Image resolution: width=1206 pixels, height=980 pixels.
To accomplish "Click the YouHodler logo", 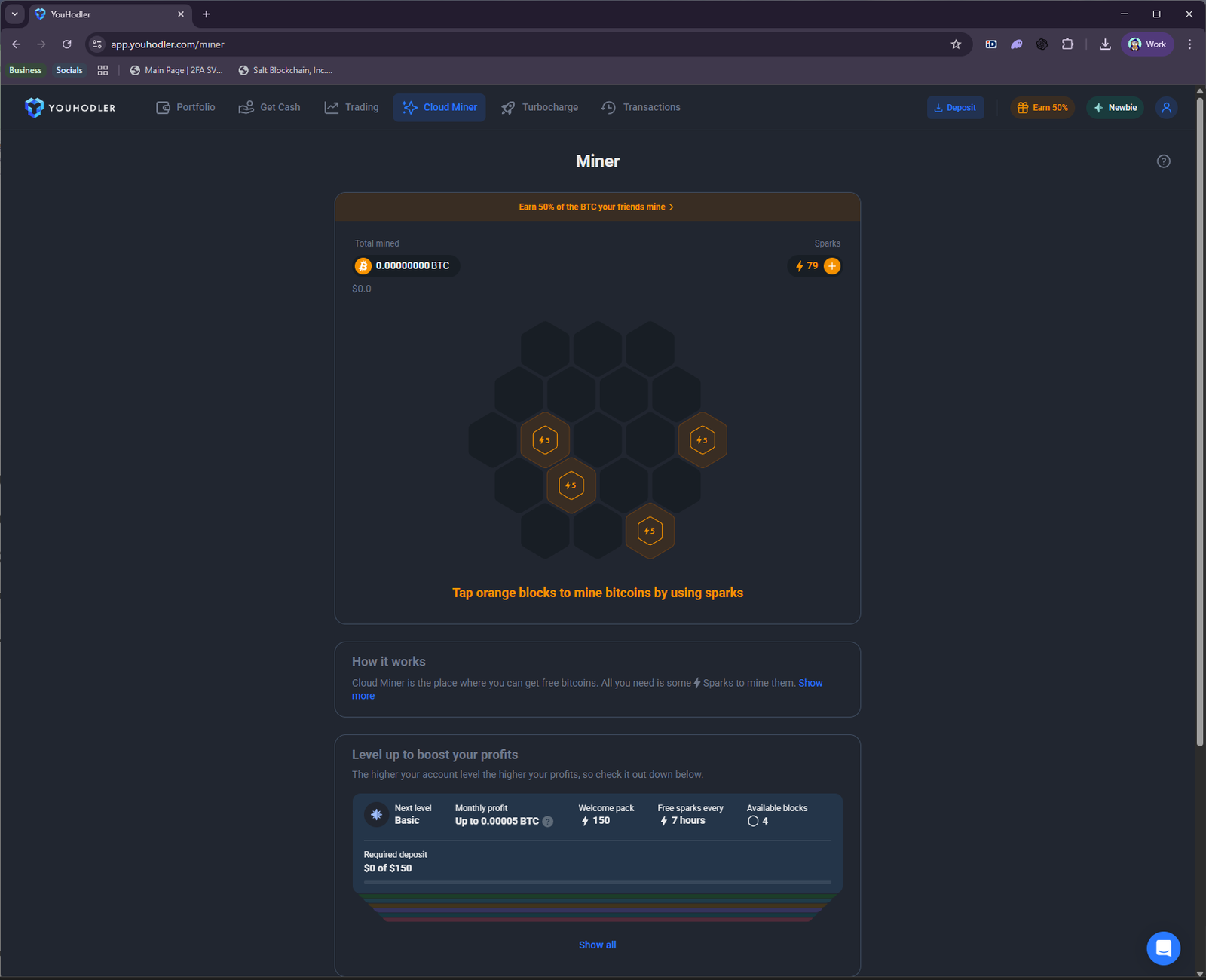I will [x=69, y=107].
